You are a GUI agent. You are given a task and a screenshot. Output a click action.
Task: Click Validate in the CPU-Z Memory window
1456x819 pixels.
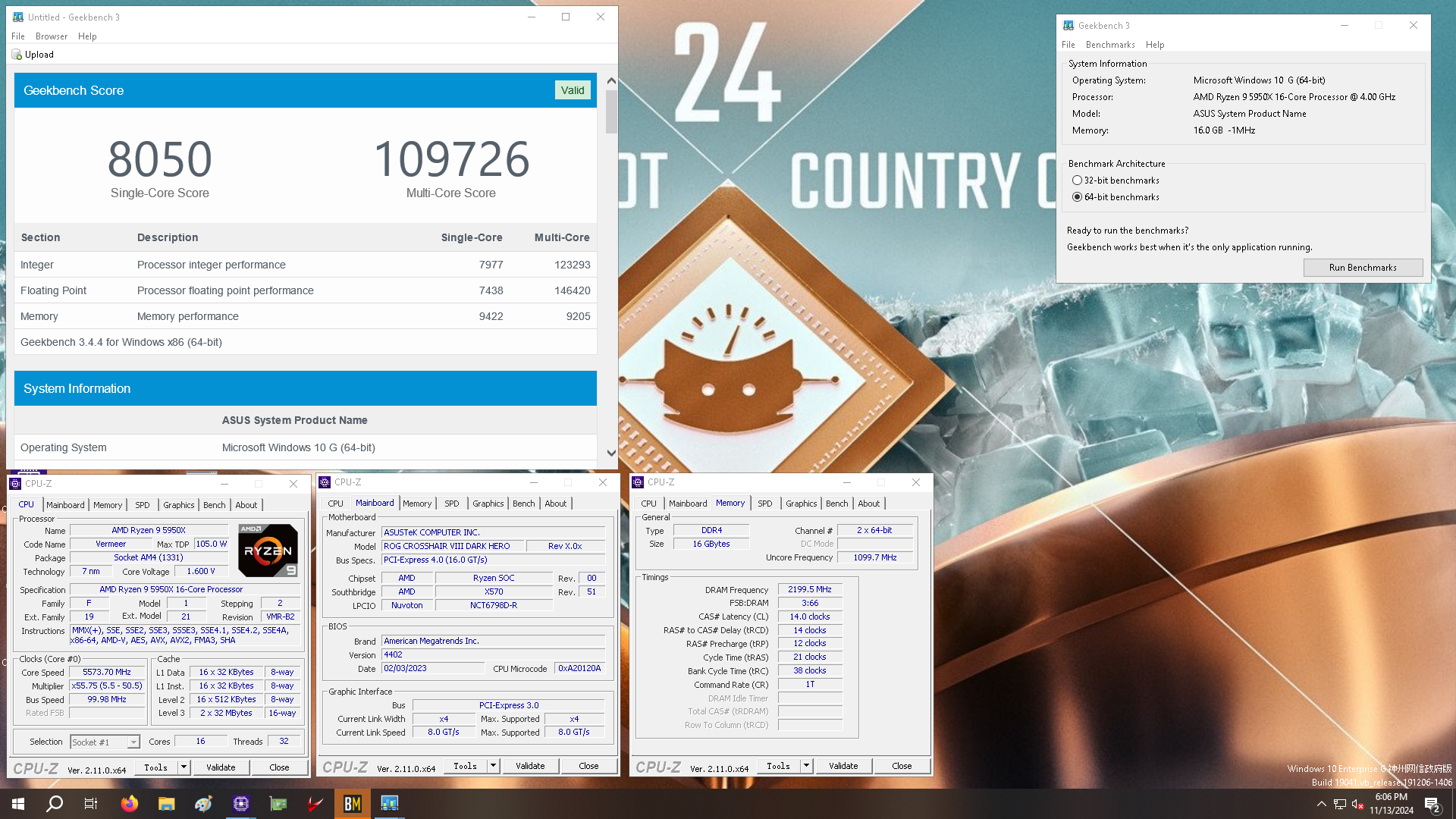843,766
